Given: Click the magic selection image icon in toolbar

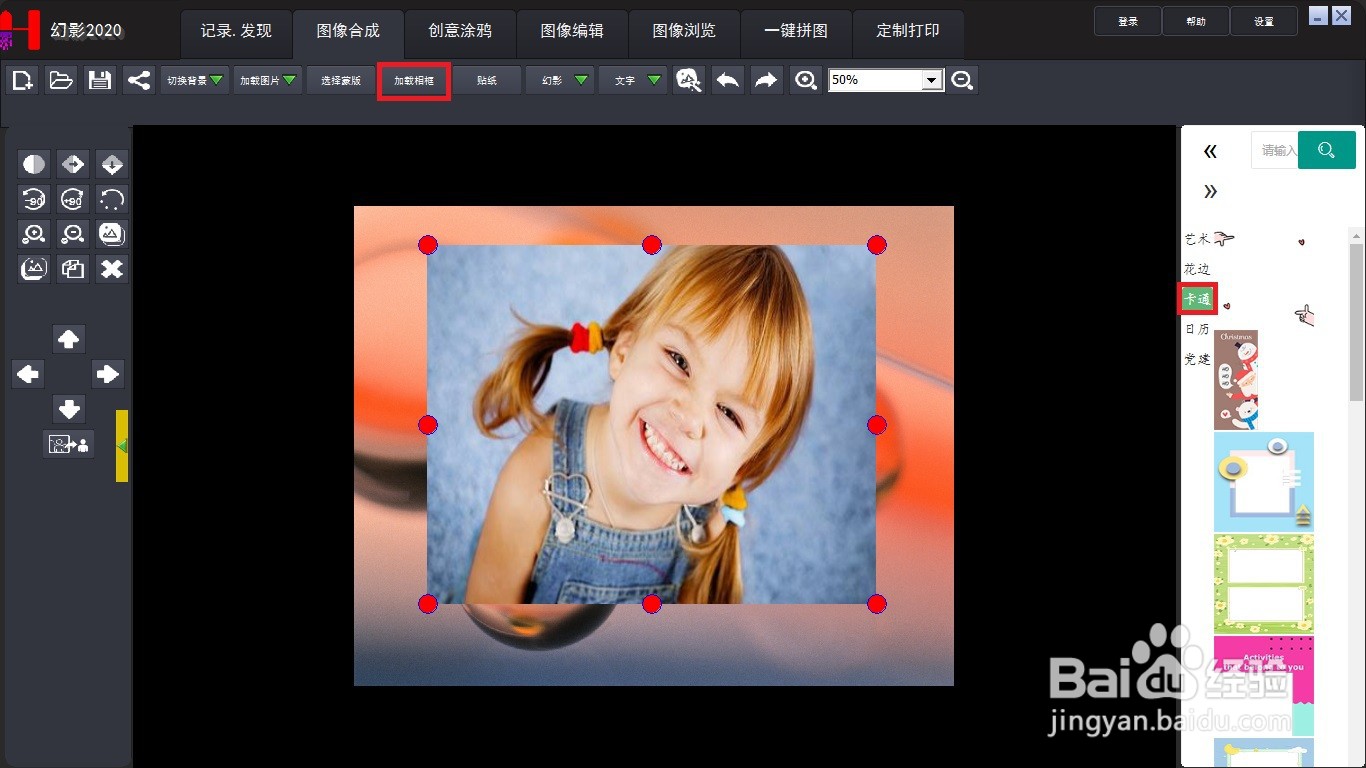Looking at the screenshot, I should point(688,80).
